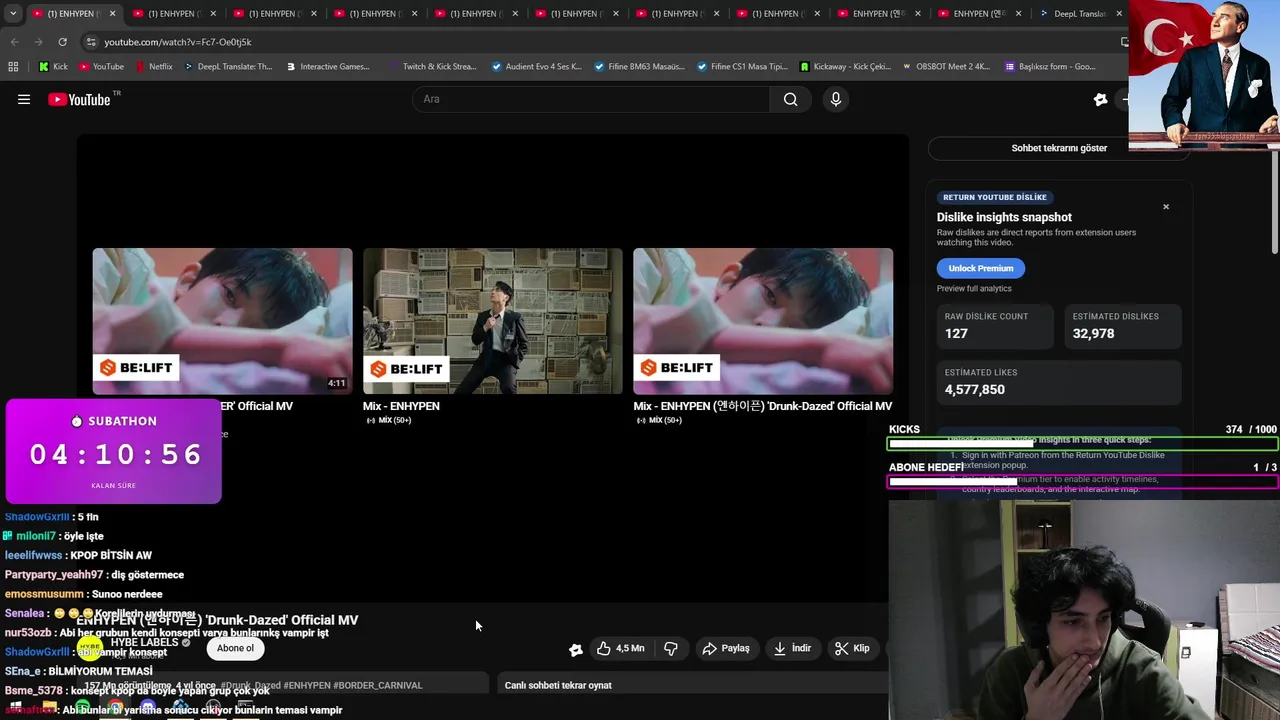Open the #BORDER_CARNIVAL hashtag link
The height and width of the screenshot is (720, 1280).
pos(378,686)
